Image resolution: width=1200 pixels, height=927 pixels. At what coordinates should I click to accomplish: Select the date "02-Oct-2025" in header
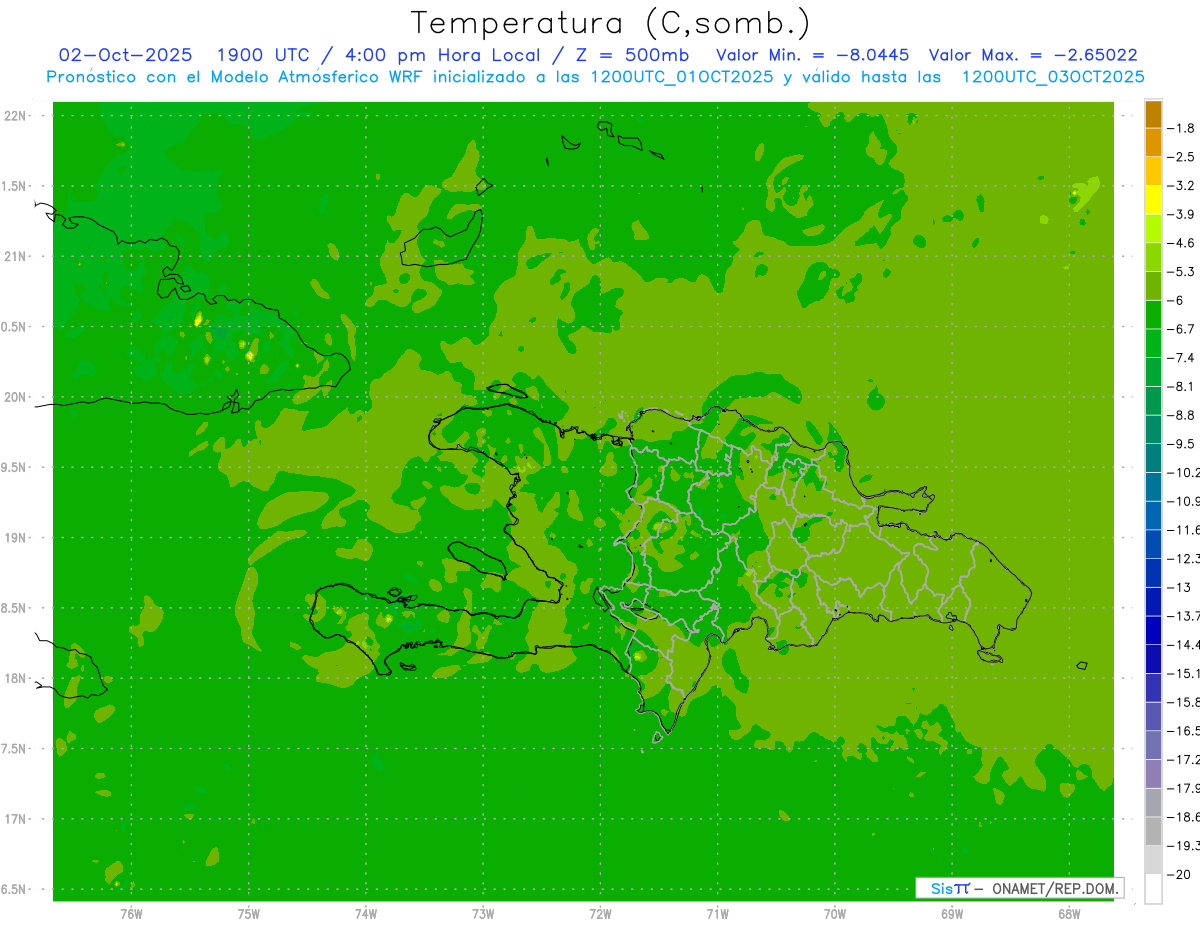coord(125,55)
